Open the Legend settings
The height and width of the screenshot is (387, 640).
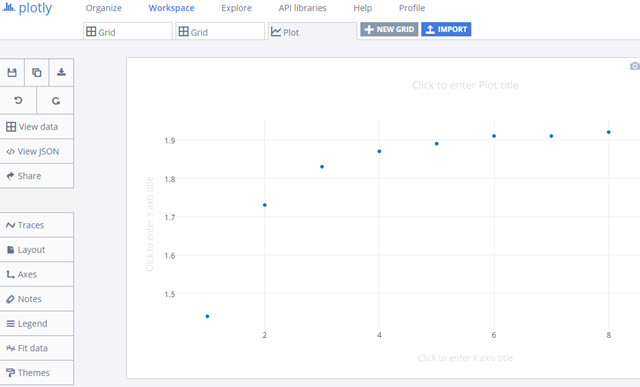37,324
